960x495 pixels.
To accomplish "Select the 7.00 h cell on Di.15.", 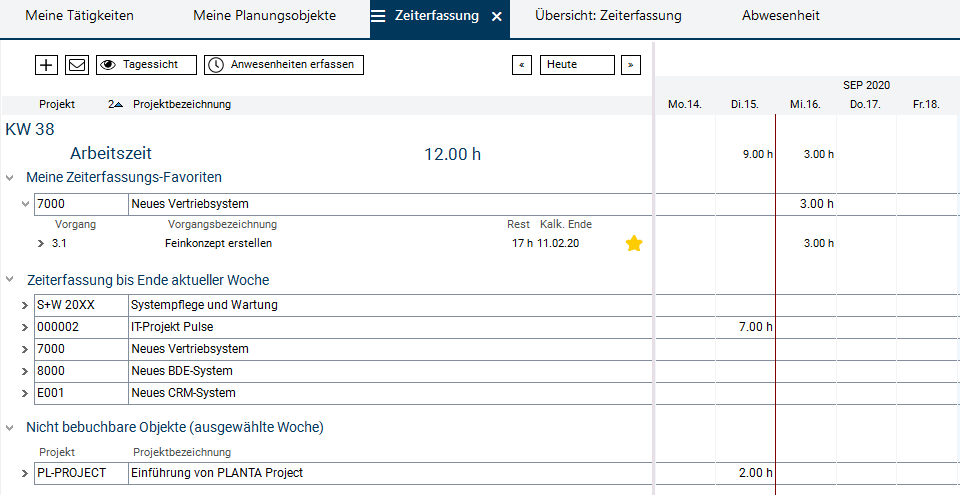I will point(745,327).
